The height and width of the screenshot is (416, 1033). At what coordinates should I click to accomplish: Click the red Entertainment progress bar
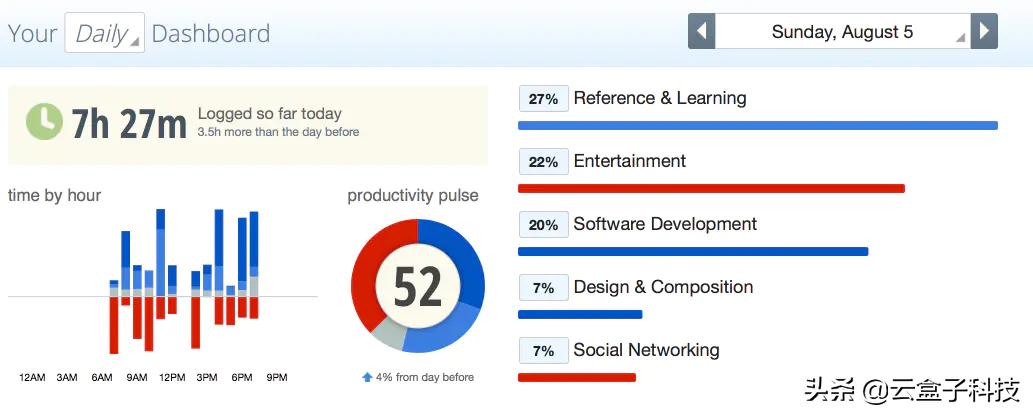pos(711,188)
